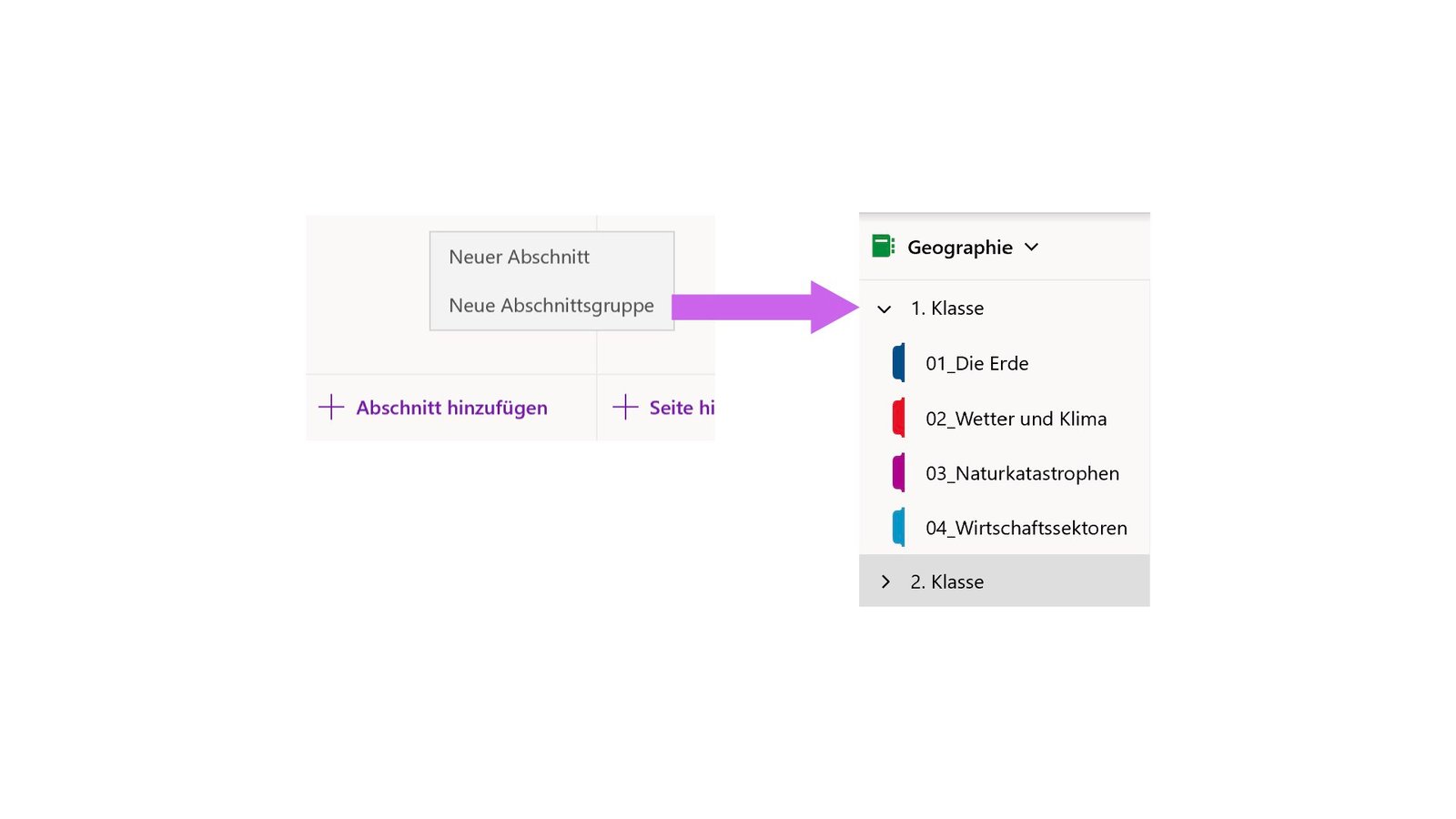This screenshot has width=1456, height=819.
Task: Click the plus icon next to Seite hinzufügen
Action: click(x=627, y=408)
